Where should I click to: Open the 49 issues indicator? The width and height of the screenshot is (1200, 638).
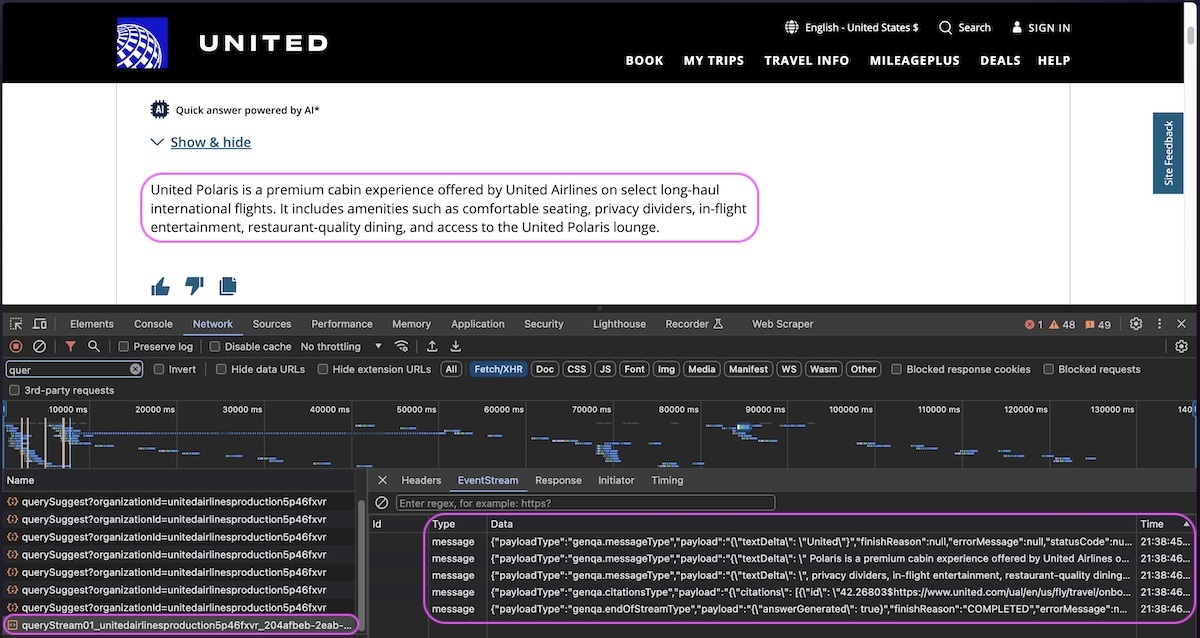pyautogui.click(x=1098, y=324)
